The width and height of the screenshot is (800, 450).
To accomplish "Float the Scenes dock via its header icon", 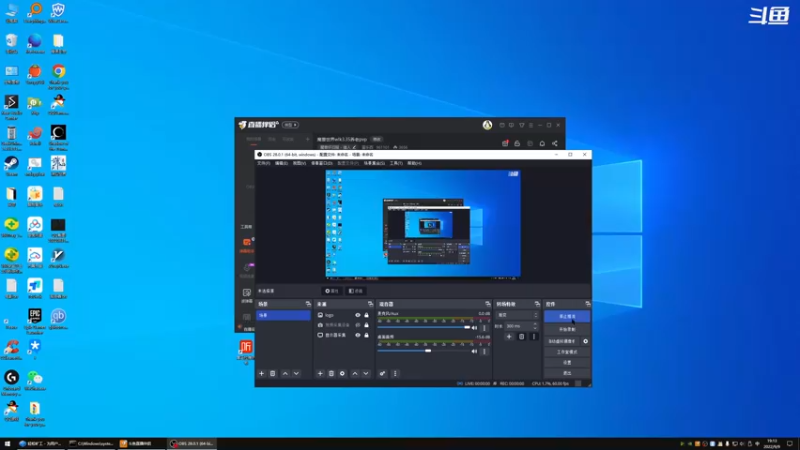I will click(308, 304).
